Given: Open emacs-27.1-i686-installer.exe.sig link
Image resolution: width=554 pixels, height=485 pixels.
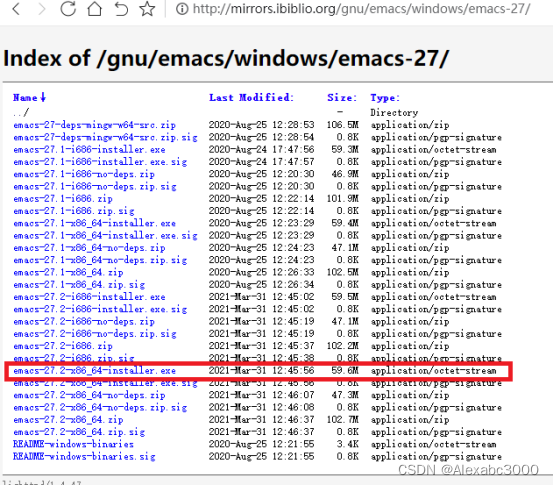Looking at the screenshot, I should click(100, 162).
